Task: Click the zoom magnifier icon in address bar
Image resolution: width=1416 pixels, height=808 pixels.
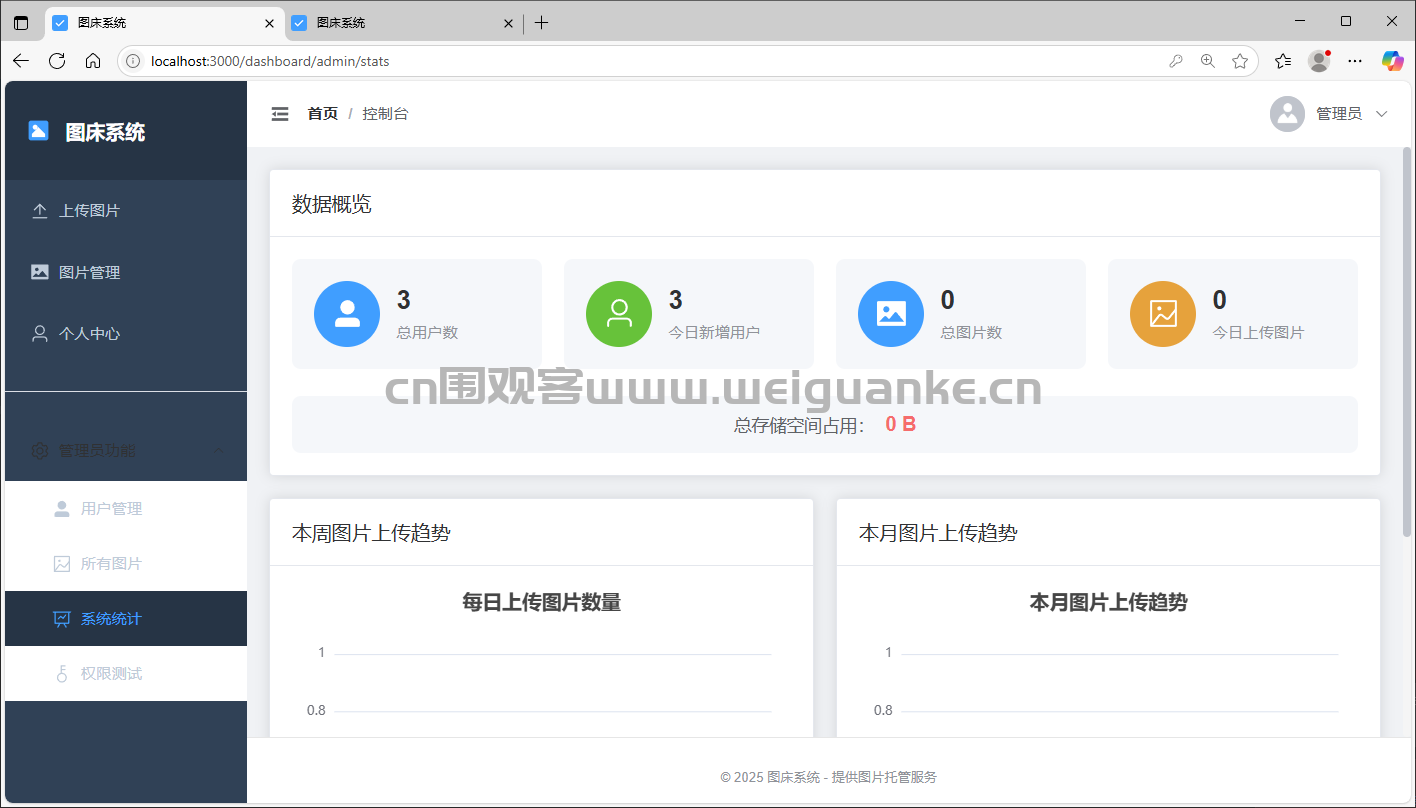Action: pyautogui.click(x=1208, y=61)
